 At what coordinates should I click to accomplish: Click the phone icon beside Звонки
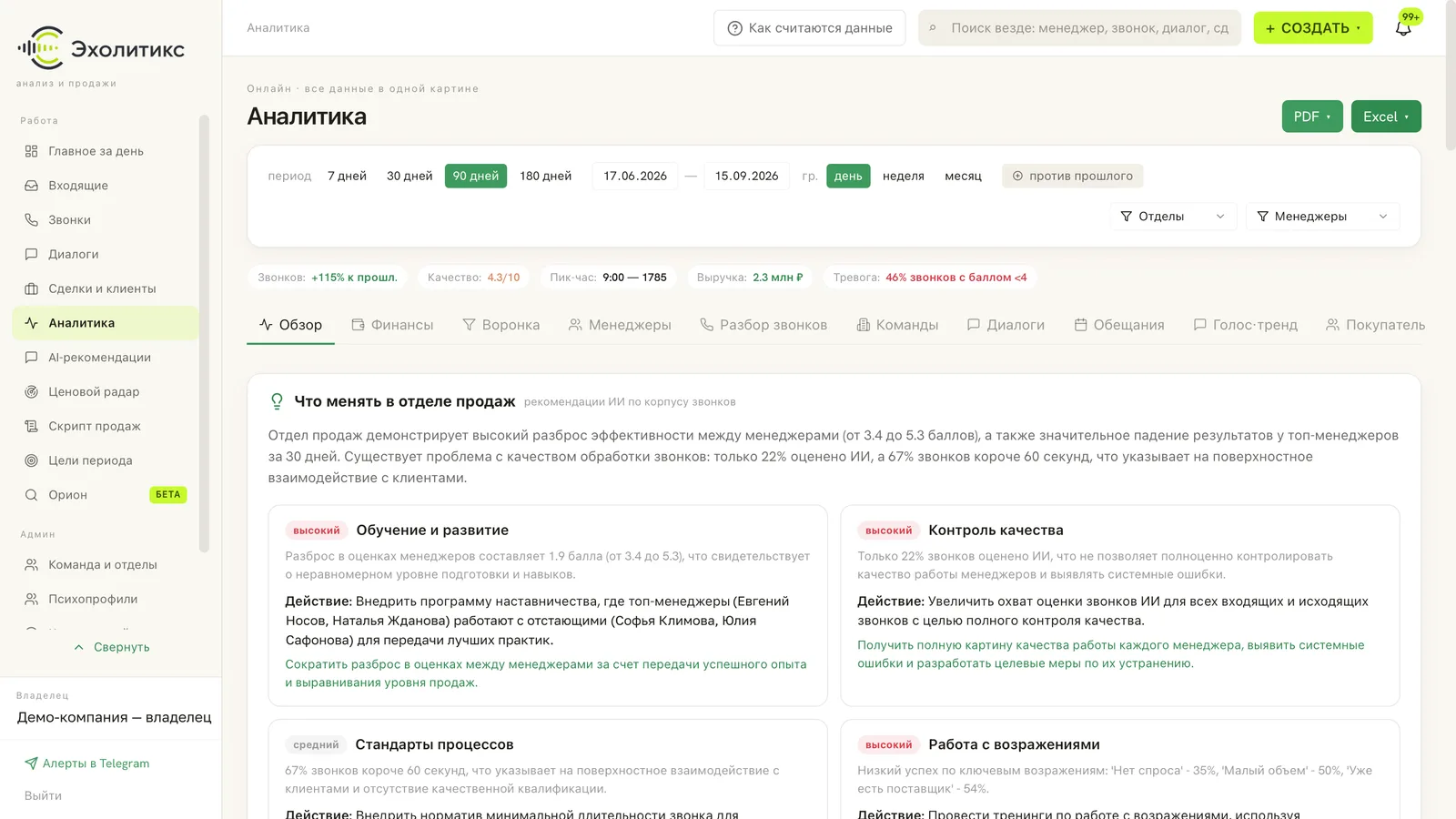click(31, 220)
